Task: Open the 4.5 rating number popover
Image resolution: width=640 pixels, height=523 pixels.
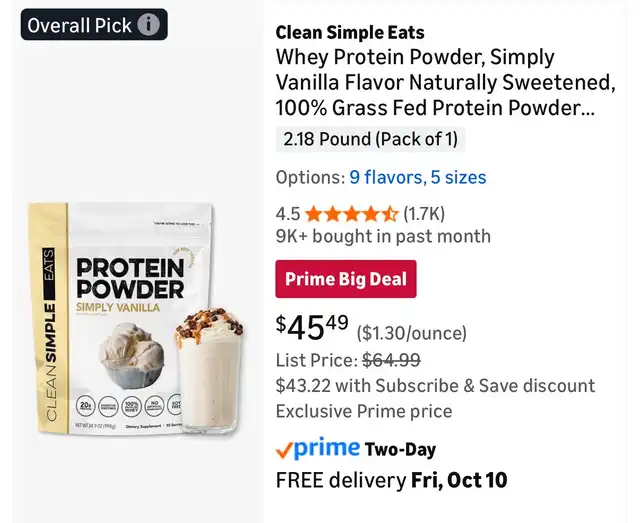Action: (x=287, y=213)
